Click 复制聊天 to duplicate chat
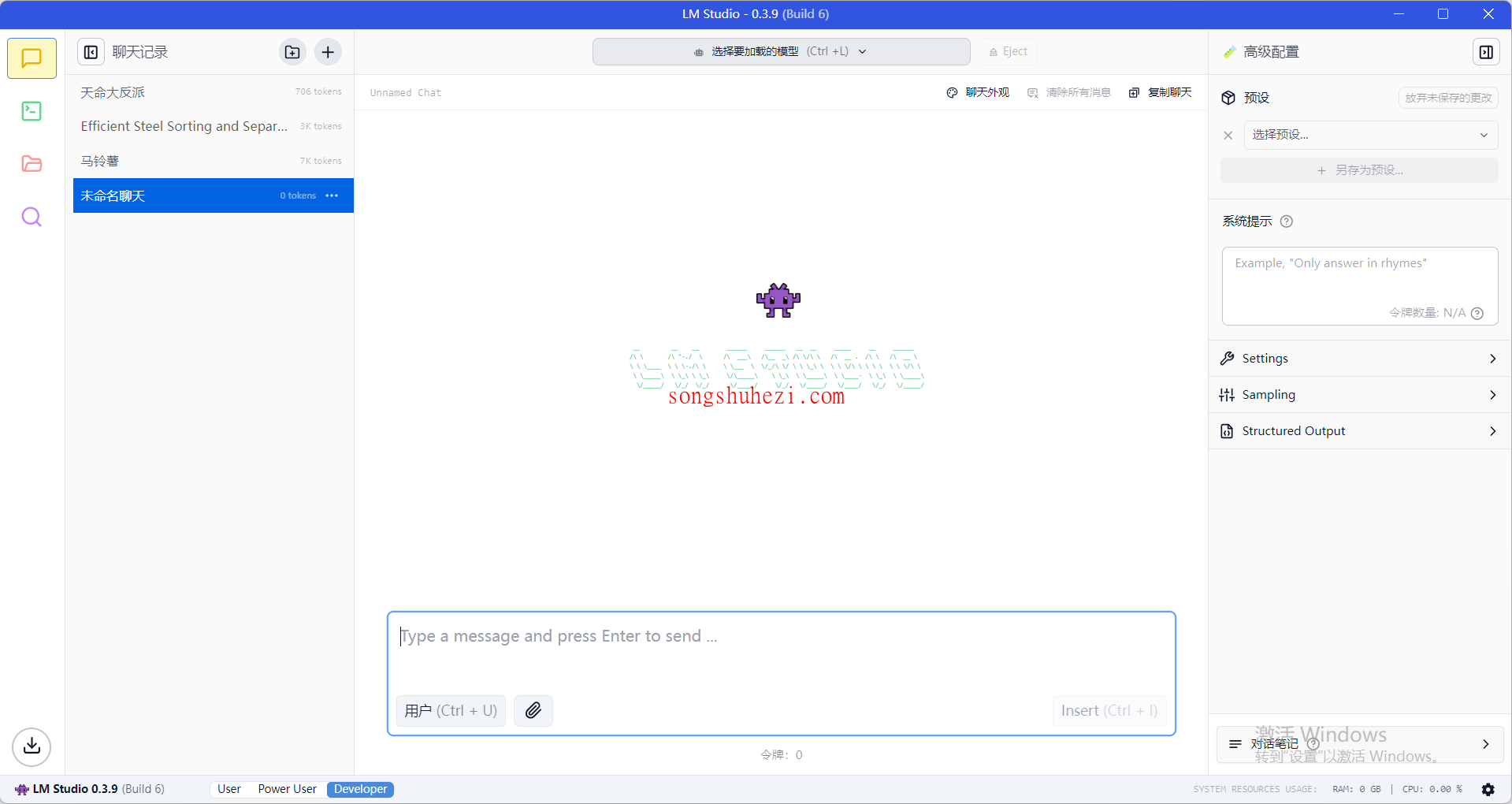Image resolution: width=1512 pixels, height=804 pixels. coord(1161,93)
